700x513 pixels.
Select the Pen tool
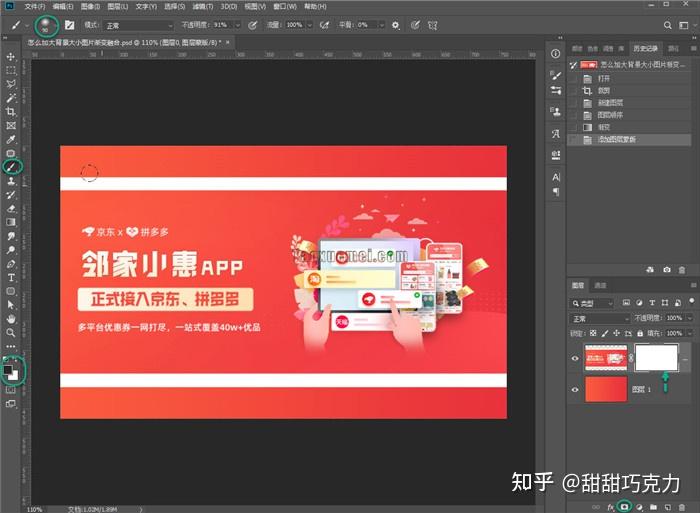click(x=11, y=264)
